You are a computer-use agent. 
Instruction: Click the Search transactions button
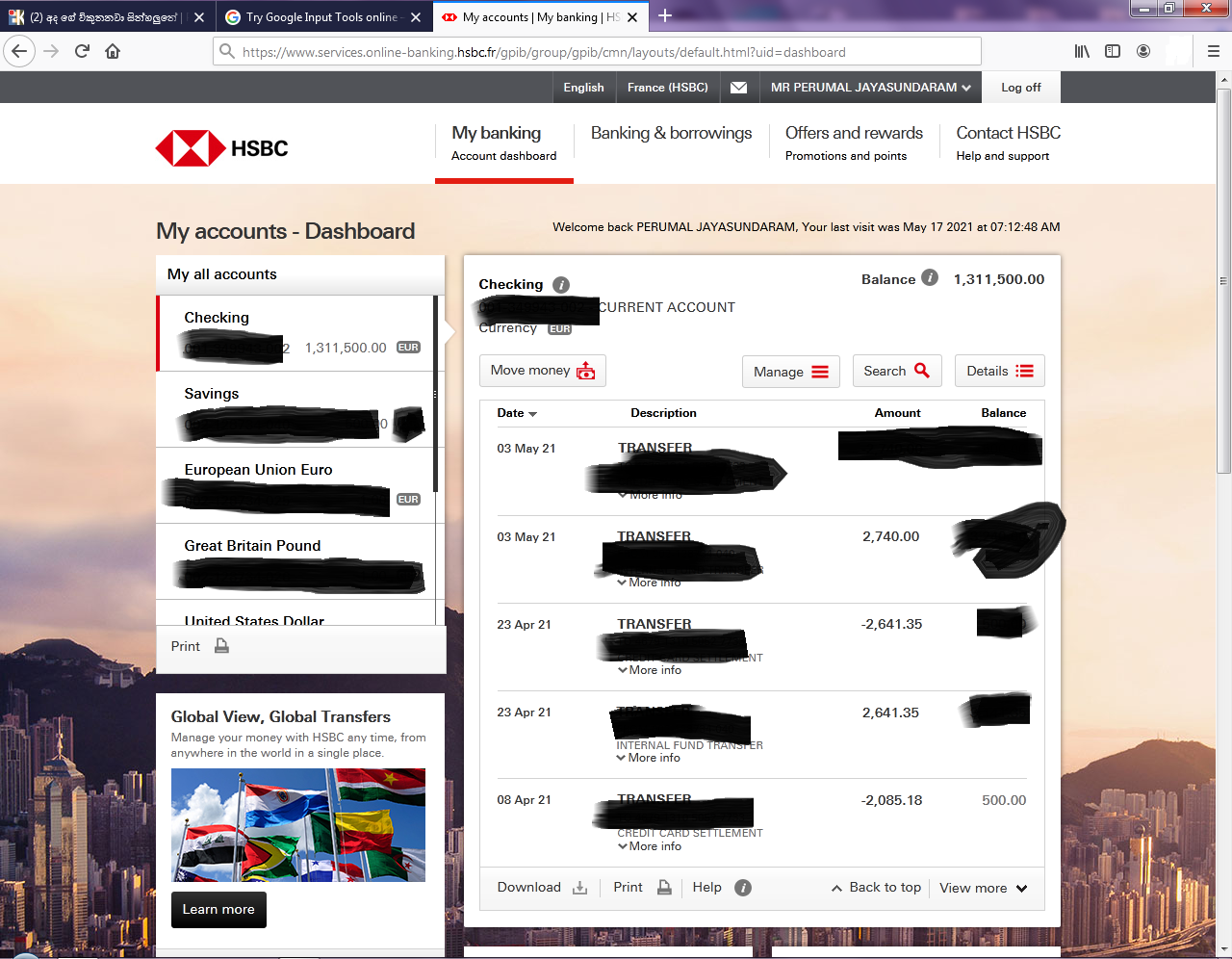(x=897, y=371)
